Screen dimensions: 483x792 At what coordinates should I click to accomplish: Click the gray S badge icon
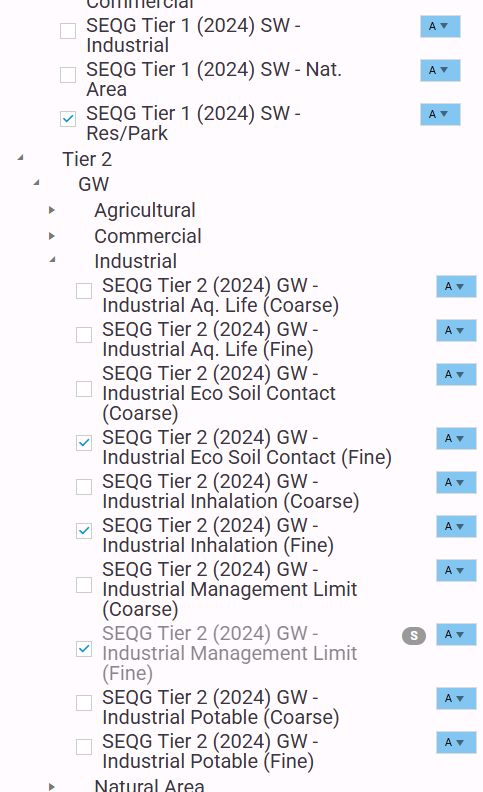tap(414, 635)
